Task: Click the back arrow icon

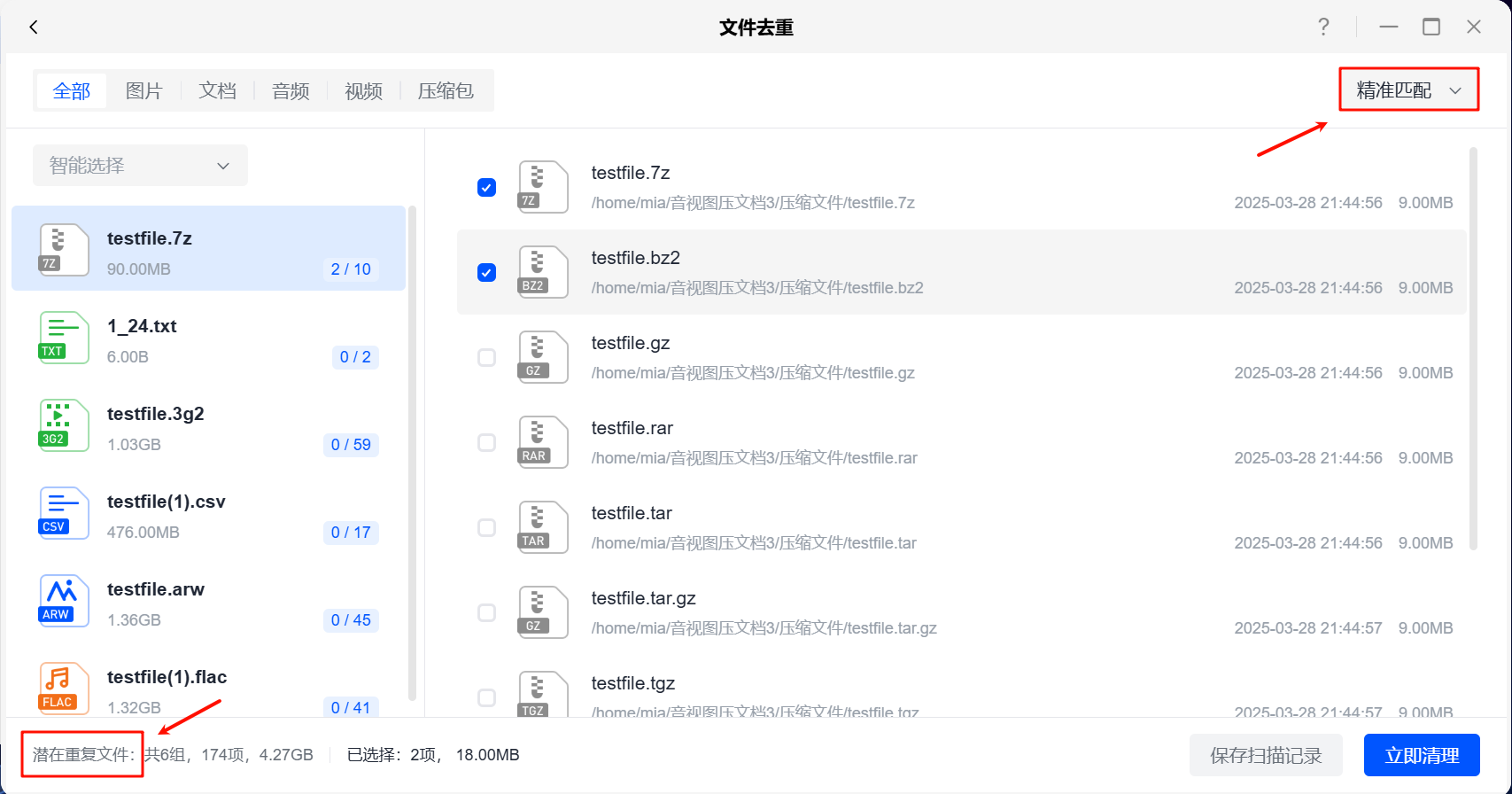Action: point(34,27)
